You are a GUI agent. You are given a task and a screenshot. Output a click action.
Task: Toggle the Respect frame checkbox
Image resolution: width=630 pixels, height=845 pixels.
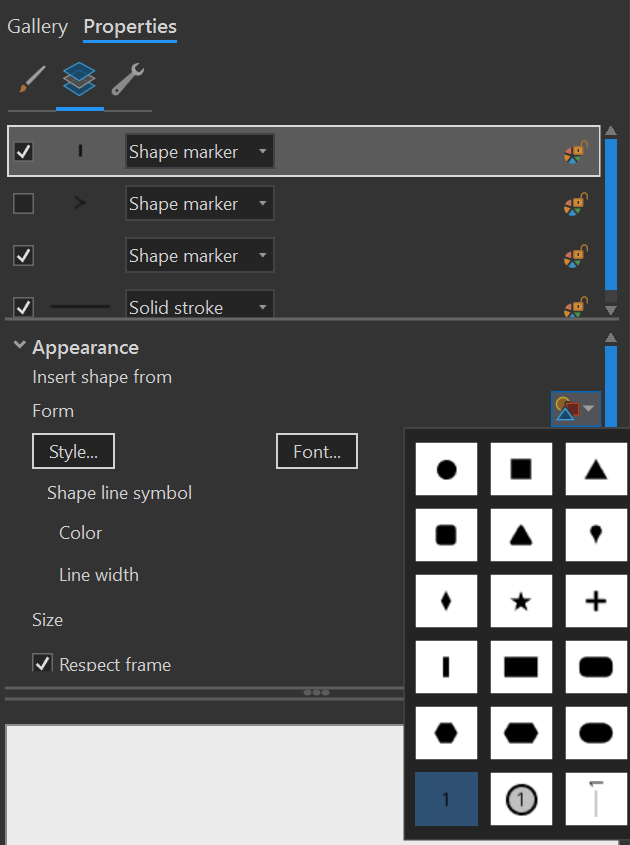(x=43, y=663)
